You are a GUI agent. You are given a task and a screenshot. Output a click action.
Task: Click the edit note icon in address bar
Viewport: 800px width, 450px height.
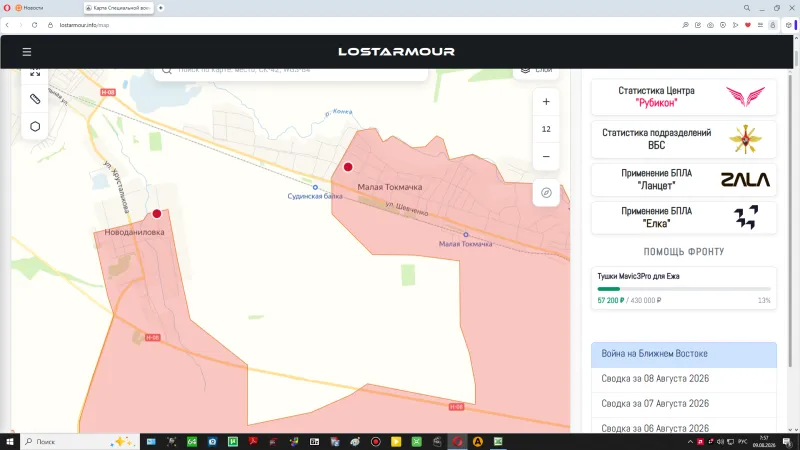(x=698, y=25)
